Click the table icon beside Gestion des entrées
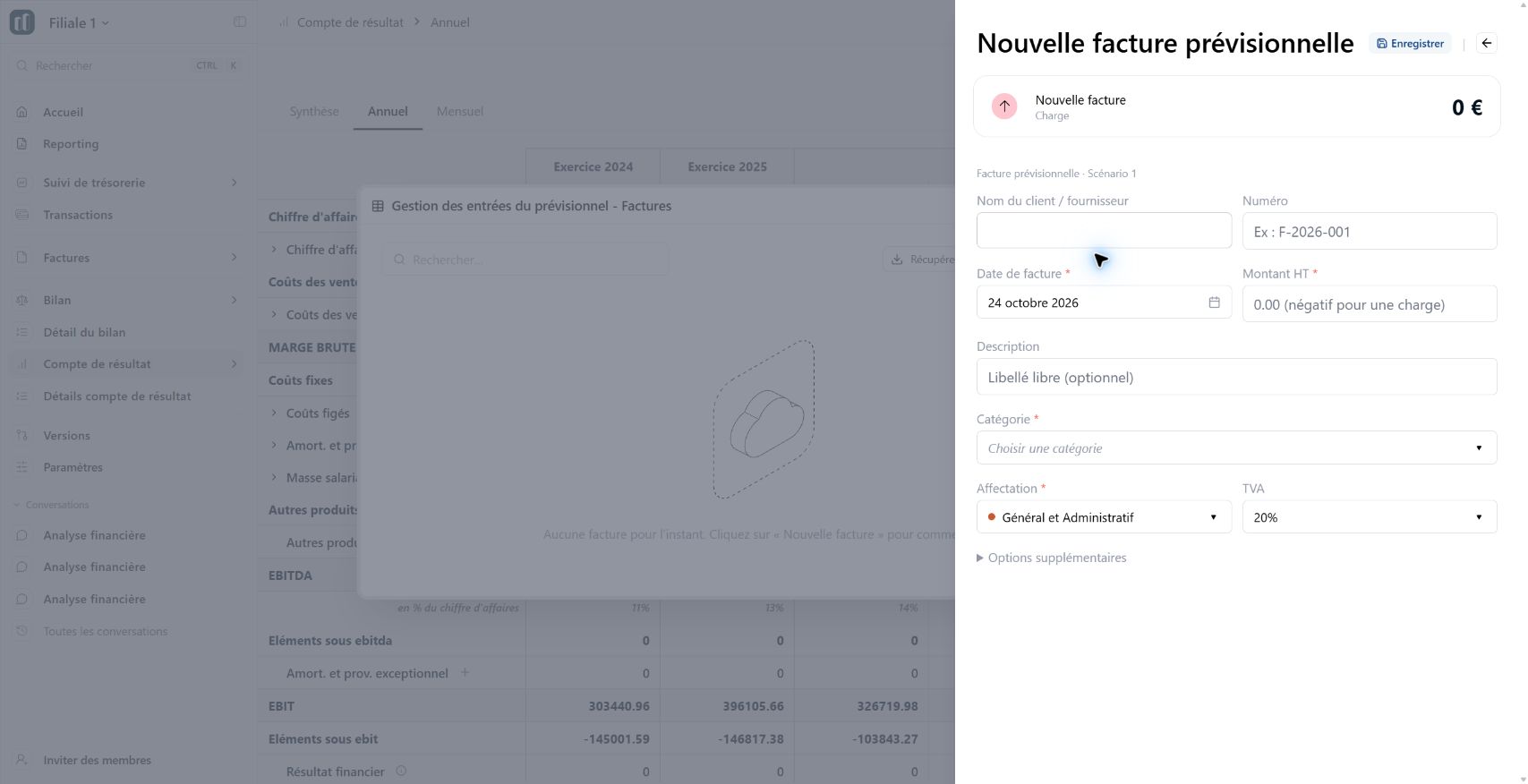 tap(378, 206)
